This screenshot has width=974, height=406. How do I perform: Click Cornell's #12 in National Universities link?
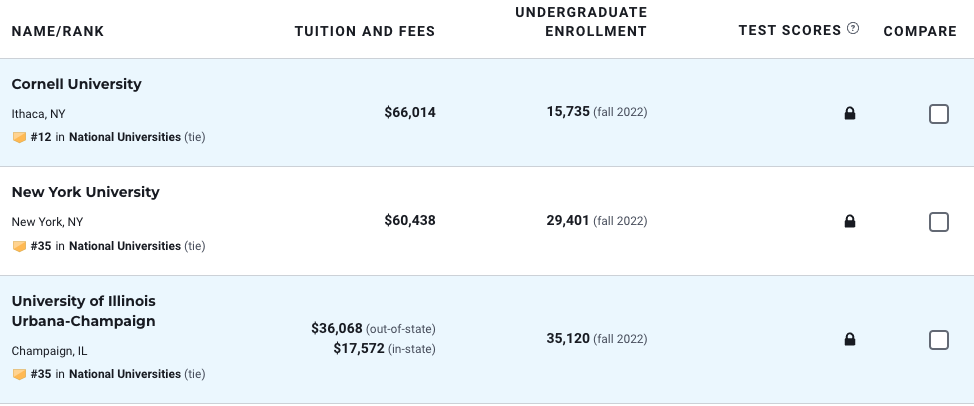(x=106, y=137)
